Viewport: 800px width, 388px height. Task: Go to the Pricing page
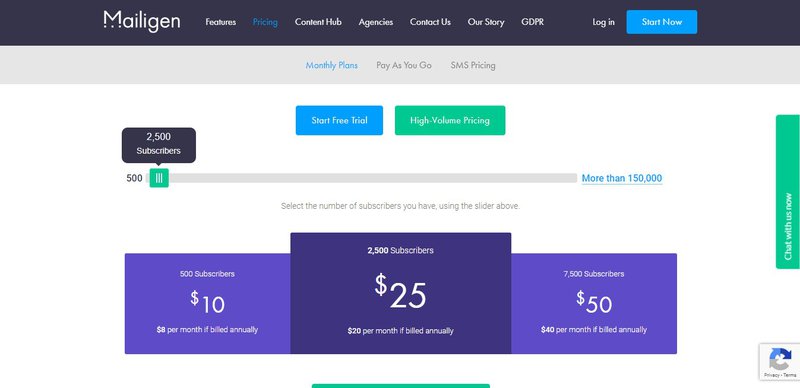pos(265,22)
